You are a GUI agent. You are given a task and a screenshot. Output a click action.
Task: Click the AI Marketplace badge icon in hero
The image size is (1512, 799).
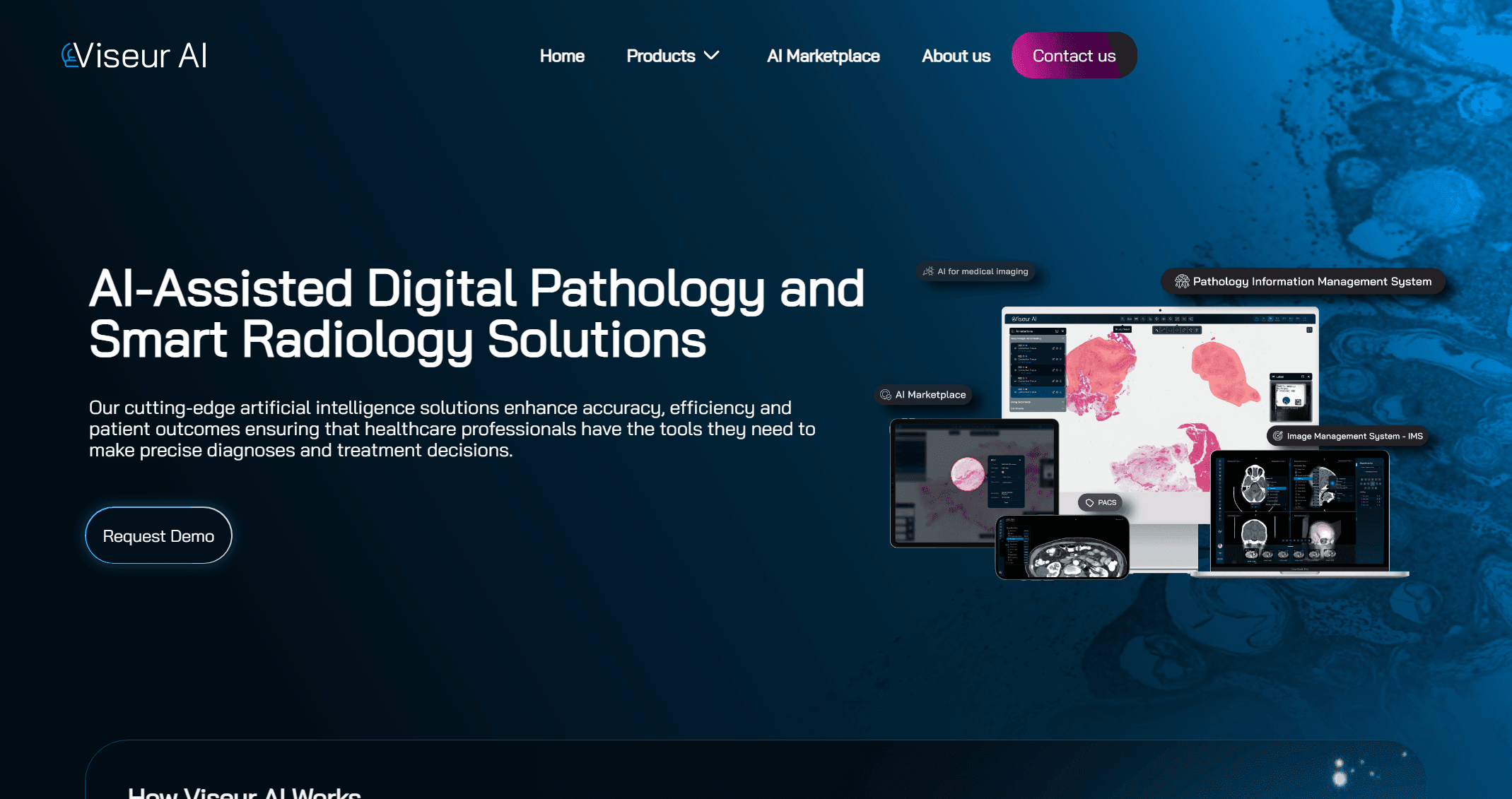pos(885,395)
